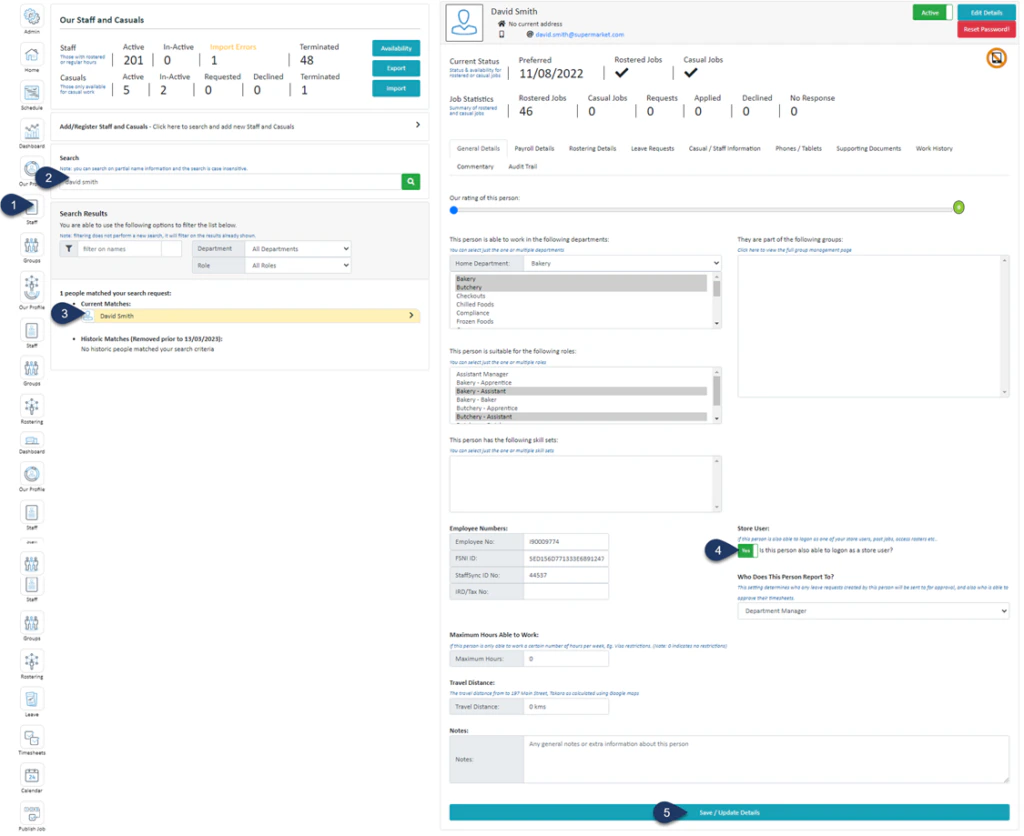Click the Availability button
1024x836 pixels.
(396, 48)
